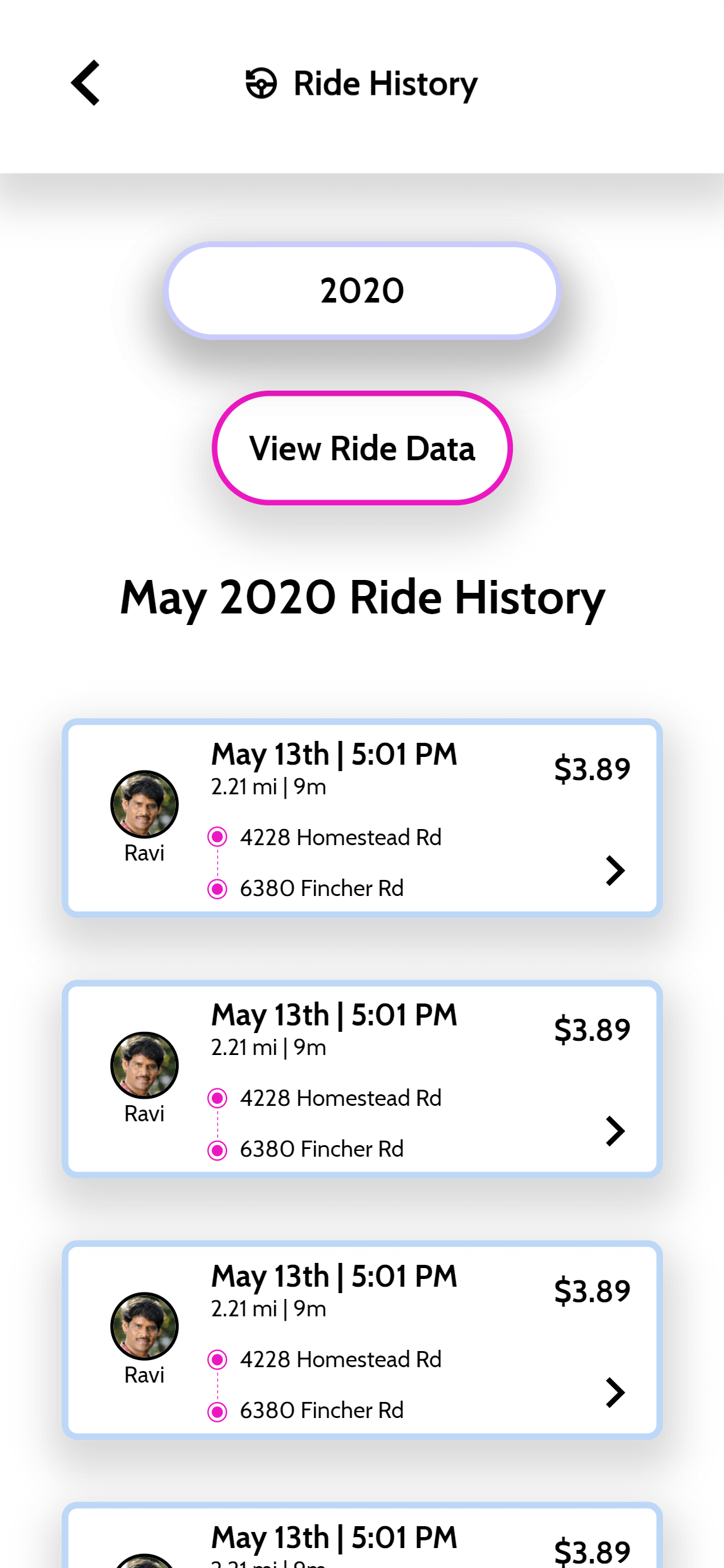The image size is (724, 1568).
Task: Click drop-off marker on the third ride card
Action: coord(218,1412)
